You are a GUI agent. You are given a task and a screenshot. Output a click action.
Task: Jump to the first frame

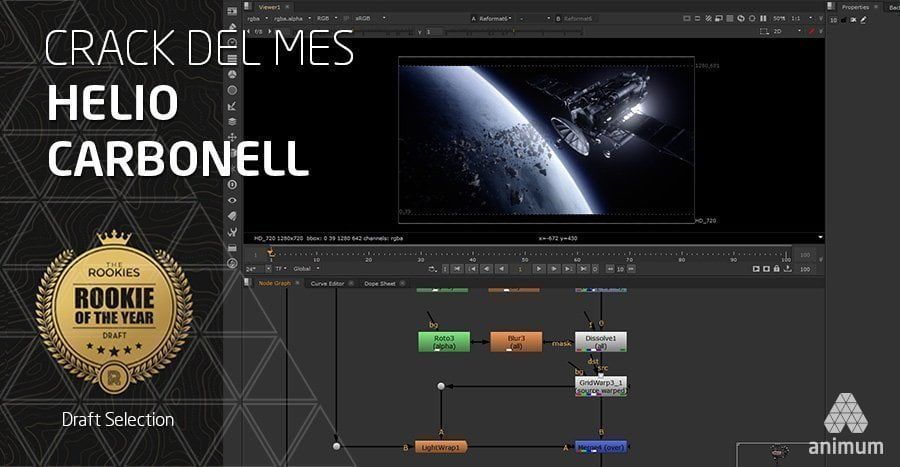pyautogui.click(x=457, y=268)
